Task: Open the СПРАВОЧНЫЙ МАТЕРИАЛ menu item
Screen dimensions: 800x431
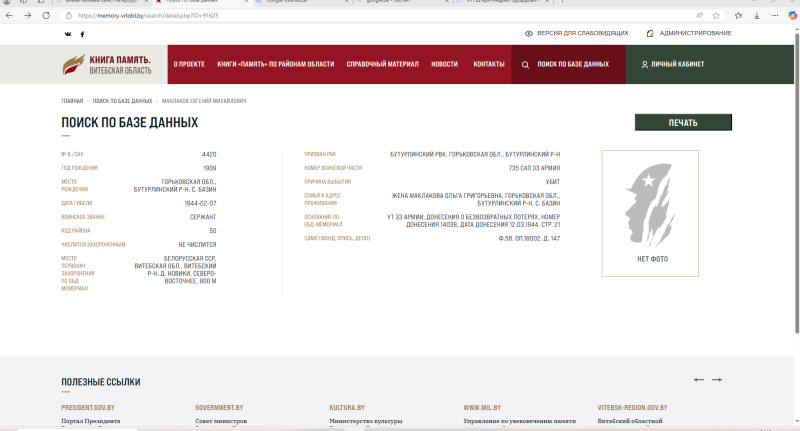Action: point(382,64)
